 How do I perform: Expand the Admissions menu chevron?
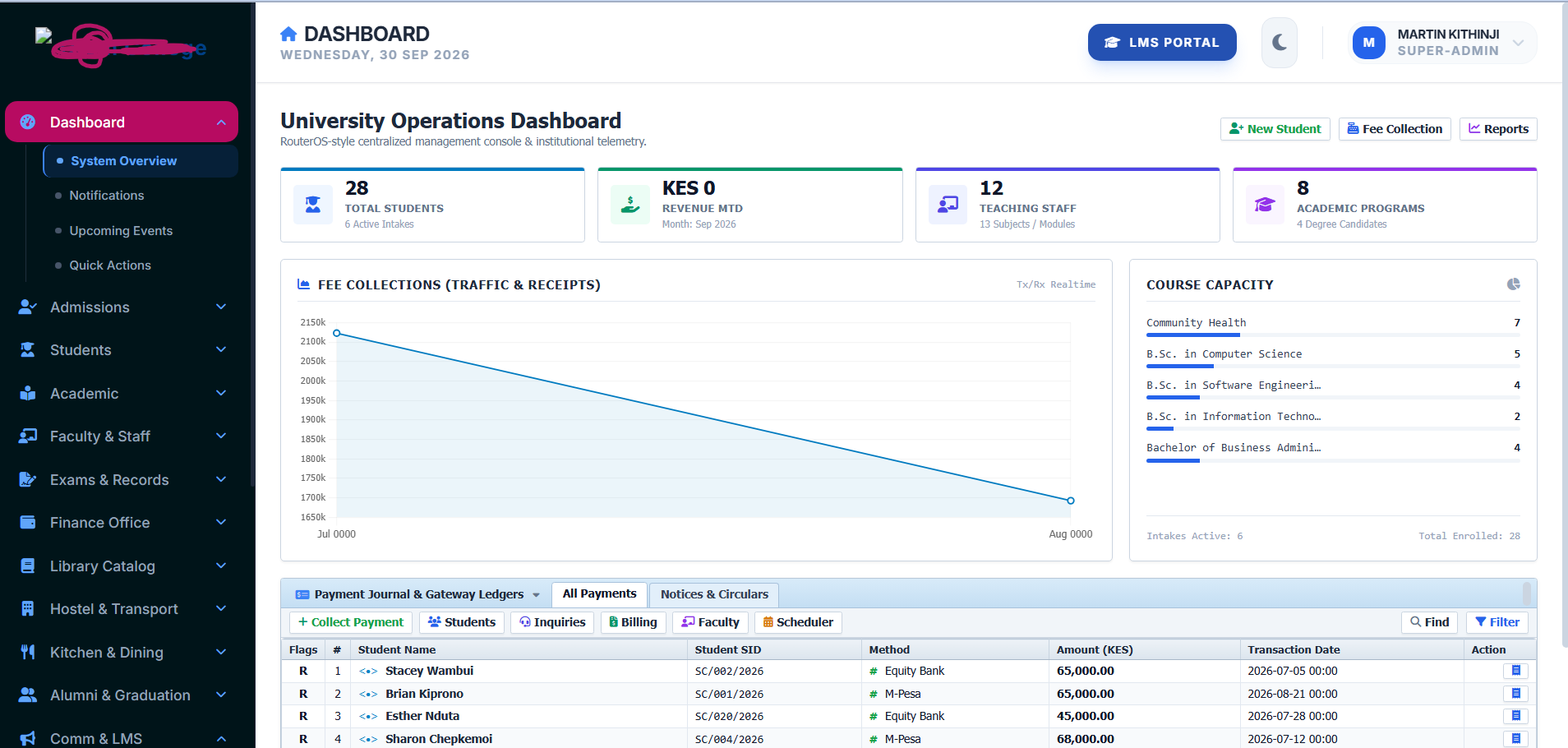pyautogui.click(x=221, y=307)
